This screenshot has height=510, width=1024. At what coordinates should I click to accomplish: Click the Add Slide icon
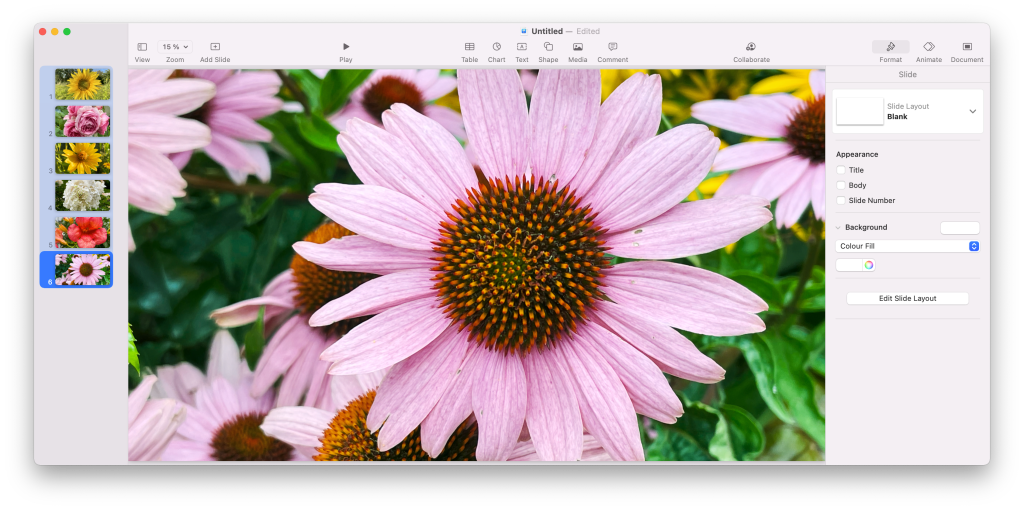coord(215,47)
